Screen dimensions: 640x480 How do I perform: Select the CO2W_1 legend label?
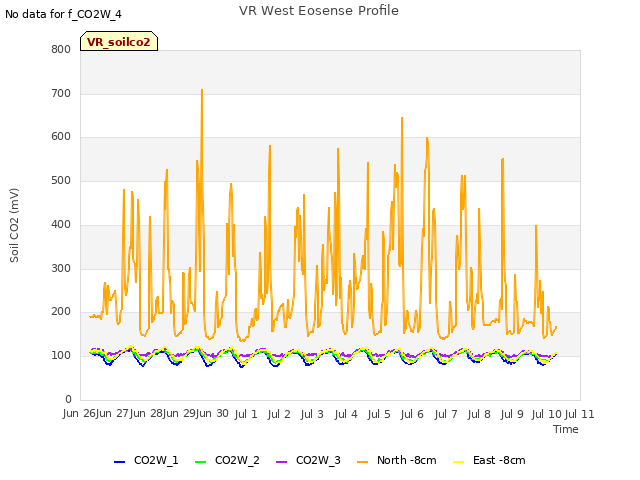point(156,460)
